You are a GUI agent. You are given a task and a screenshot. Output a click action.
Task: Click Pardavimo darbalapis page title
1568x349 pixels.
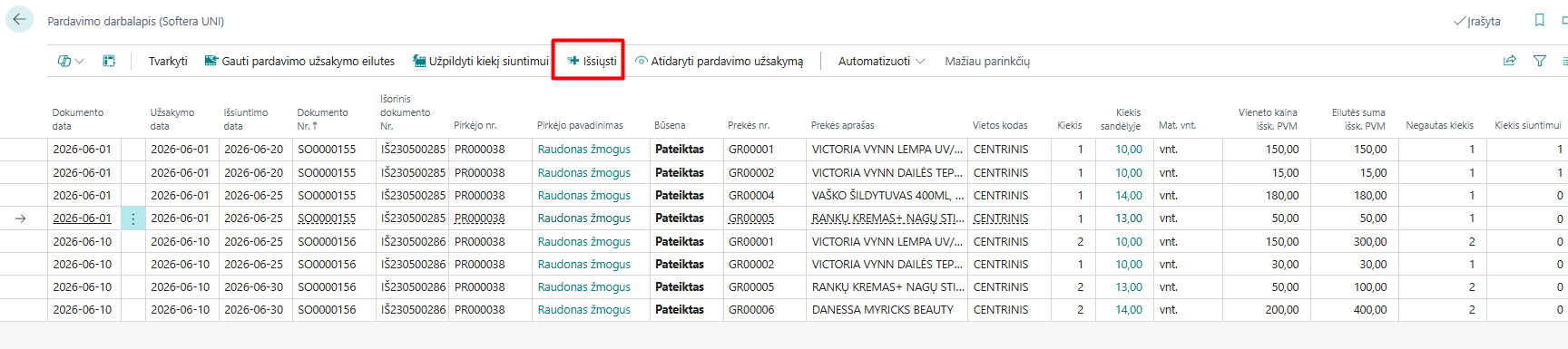click(x=136, y=21)
